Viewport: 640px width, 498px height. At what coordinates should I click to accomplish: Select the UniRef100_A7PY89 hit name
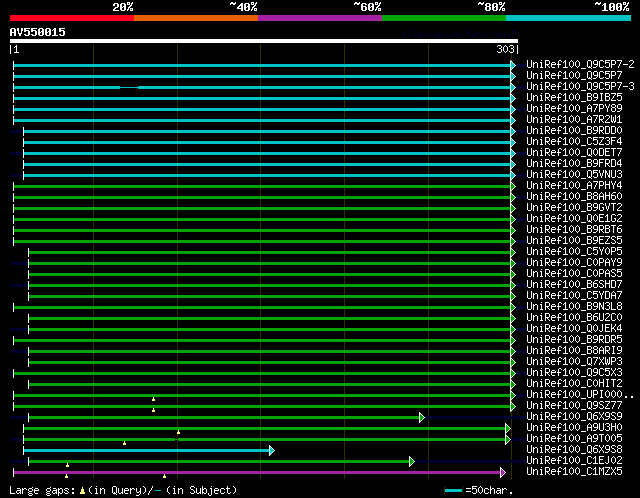click(574, 108)
